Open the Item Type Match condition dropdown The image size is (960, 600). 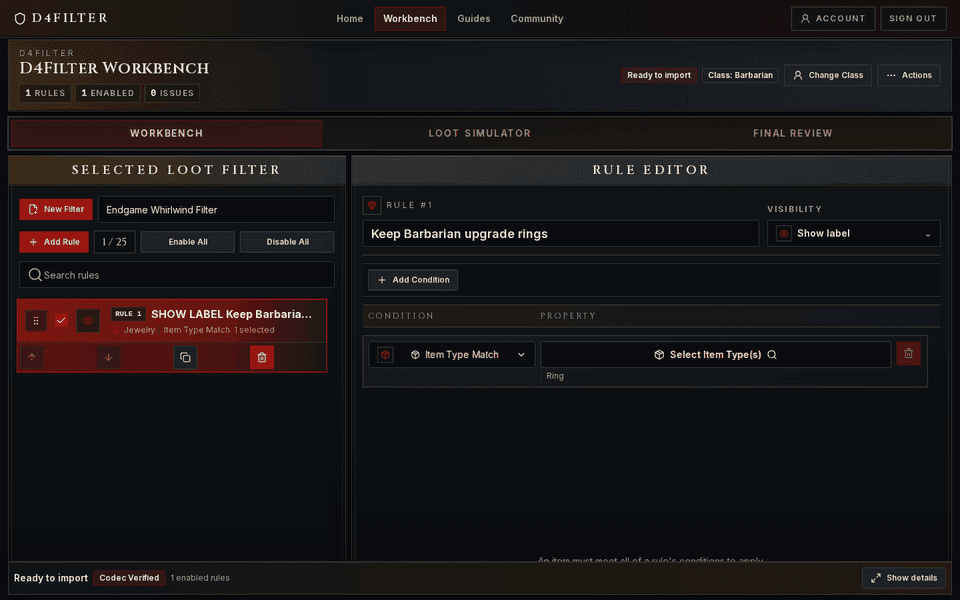pos(452,354)
